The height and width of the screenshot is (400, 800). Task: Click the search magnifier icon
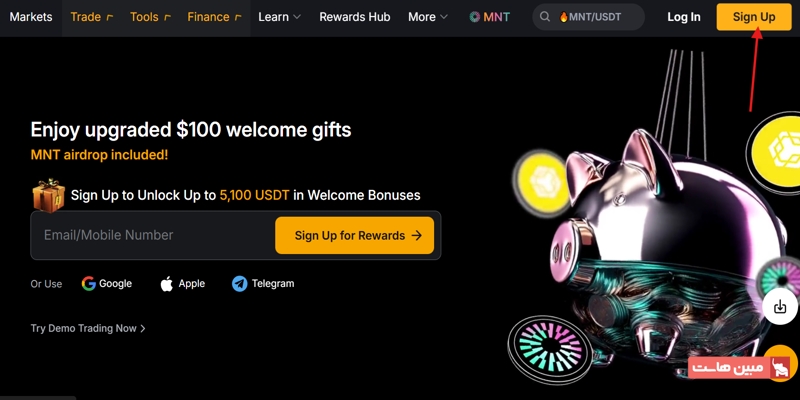[544, 17]
